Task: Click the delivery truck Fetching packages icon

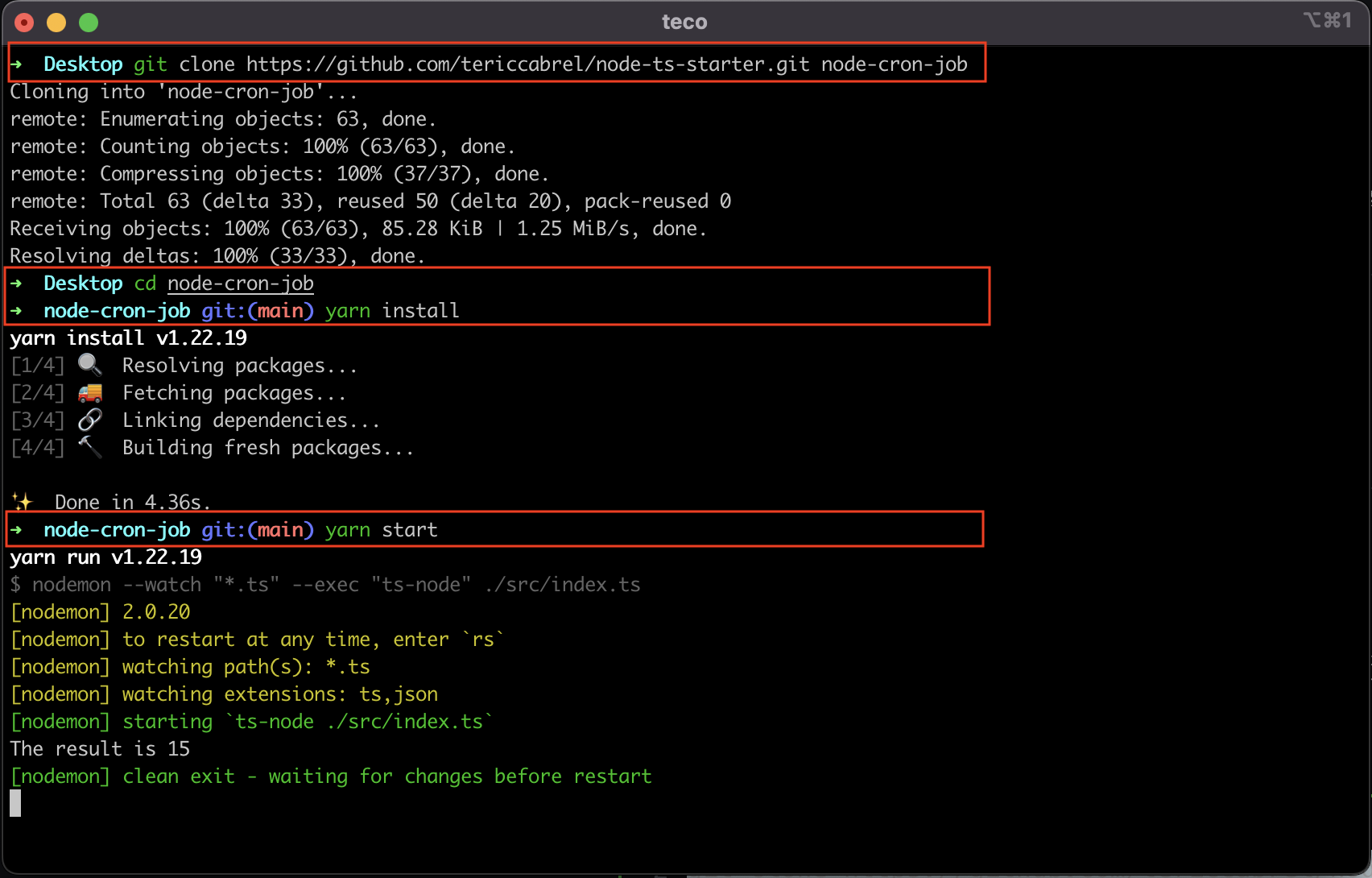Action: [x=90, y=393]
